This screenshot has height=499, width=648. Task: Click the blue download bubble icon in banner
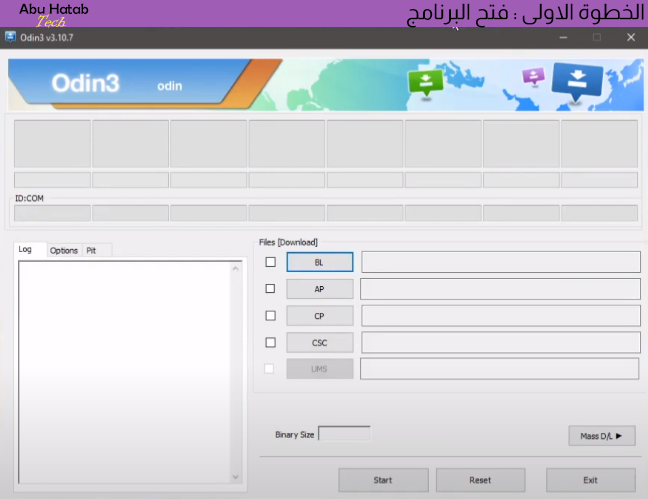pos(577,82)
